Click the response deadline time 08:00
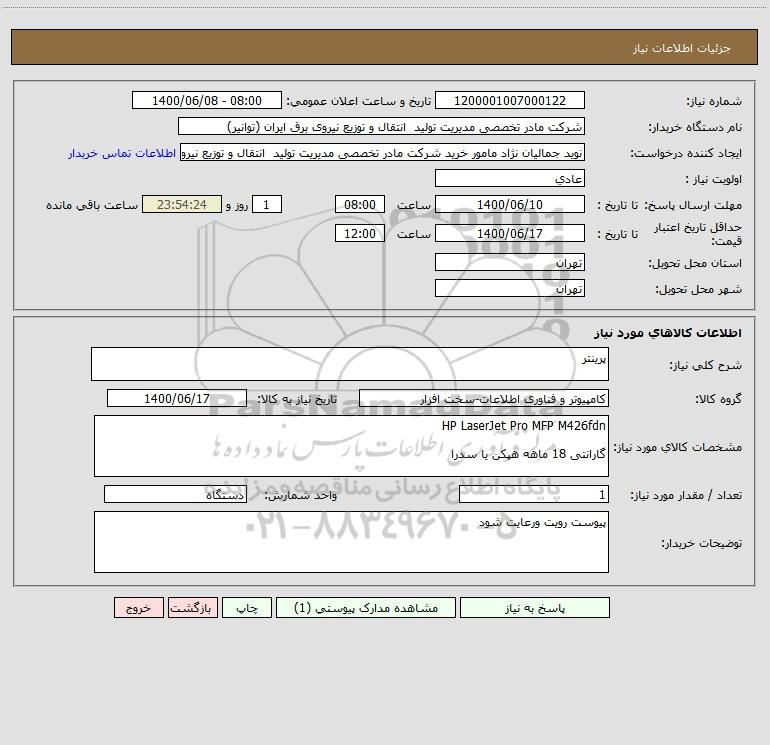This screenshot has height=745, width=770. click(x=359, y=204)
